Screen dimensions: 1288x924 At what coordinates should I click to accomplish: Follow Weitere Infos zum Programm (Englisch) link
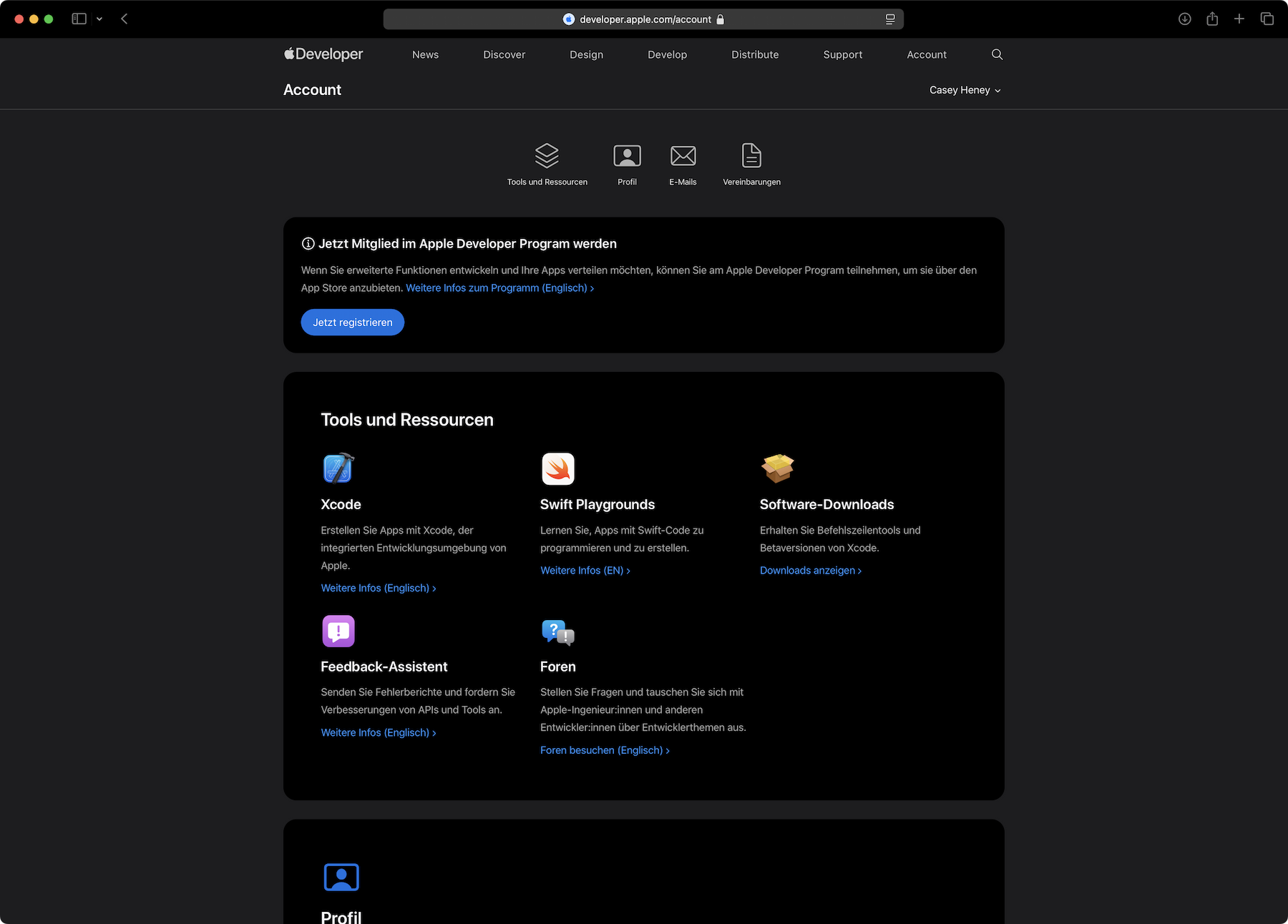pos(500,287)
